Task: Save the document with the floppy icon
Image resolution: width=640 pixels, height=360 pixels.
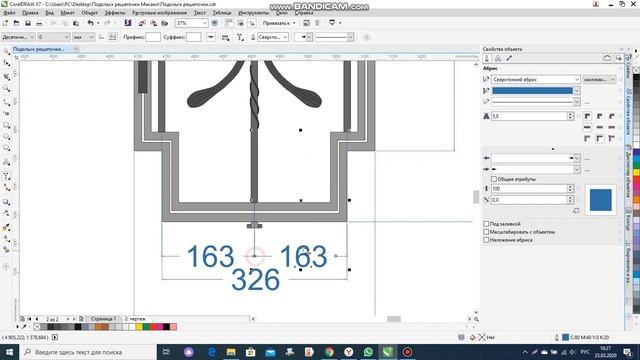Action: point(28,23)
